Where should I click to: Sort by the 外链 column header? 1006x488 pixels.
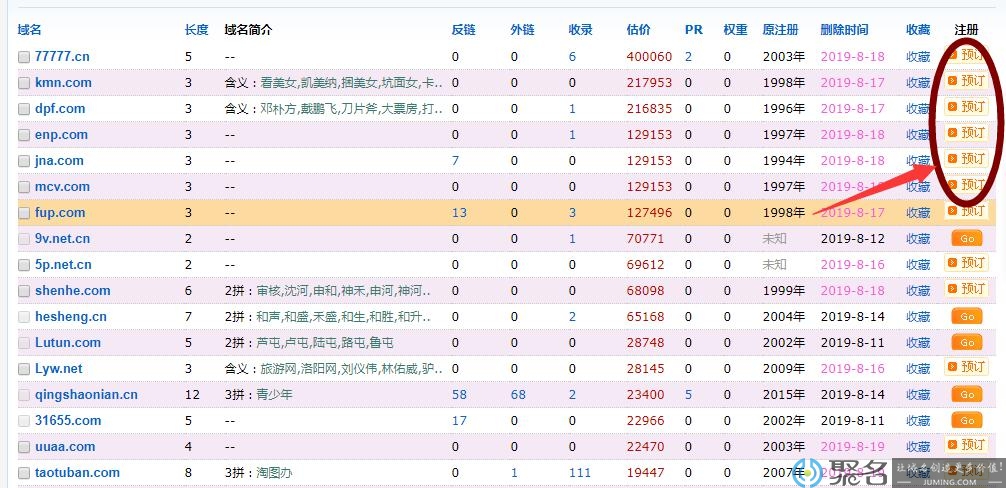click(x=522, y=29)
